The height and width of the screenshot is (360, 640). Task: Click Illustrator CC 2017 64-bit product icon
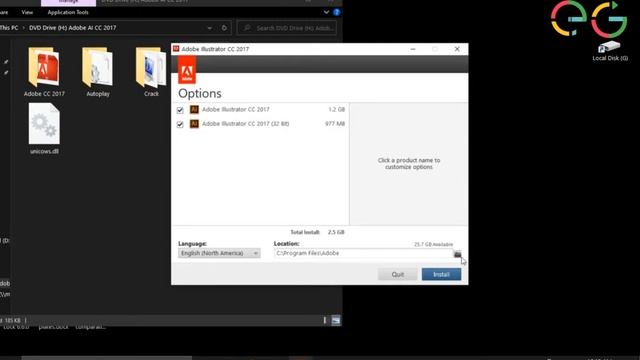click(x=194, y=109)
